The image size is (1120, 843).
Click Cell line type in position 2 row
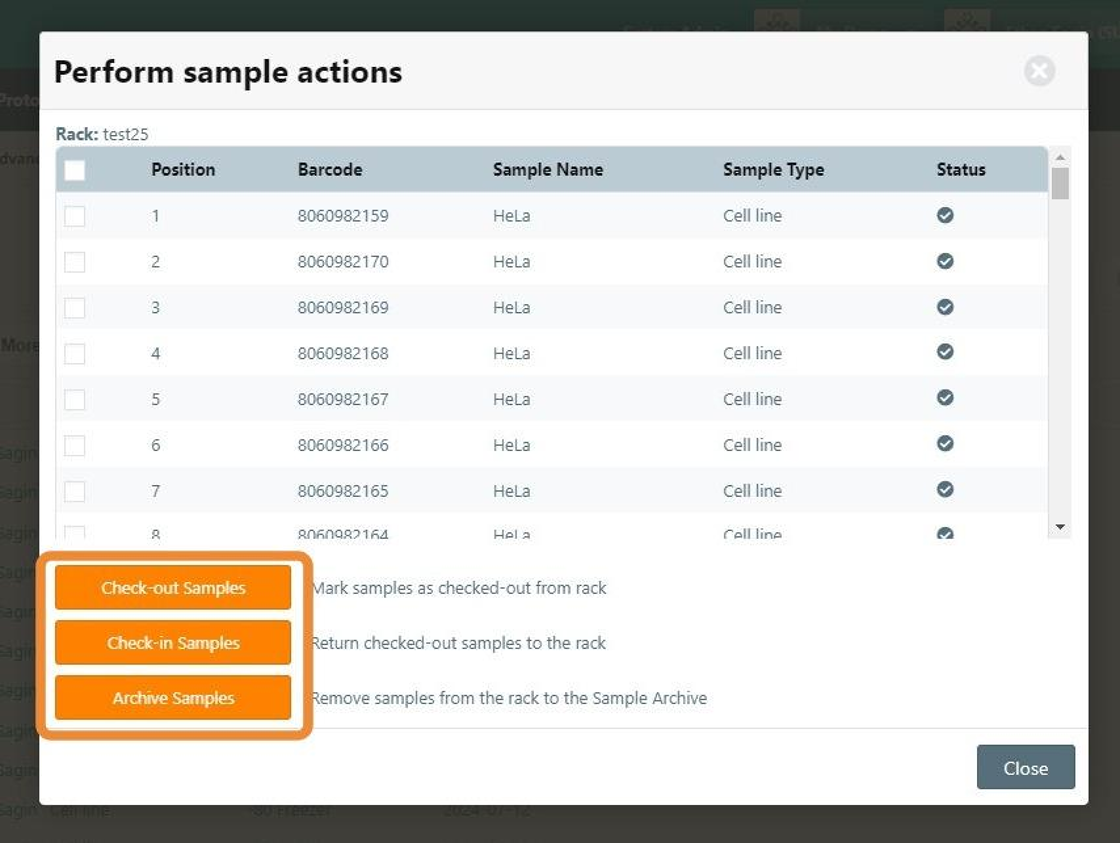point(752,261)
